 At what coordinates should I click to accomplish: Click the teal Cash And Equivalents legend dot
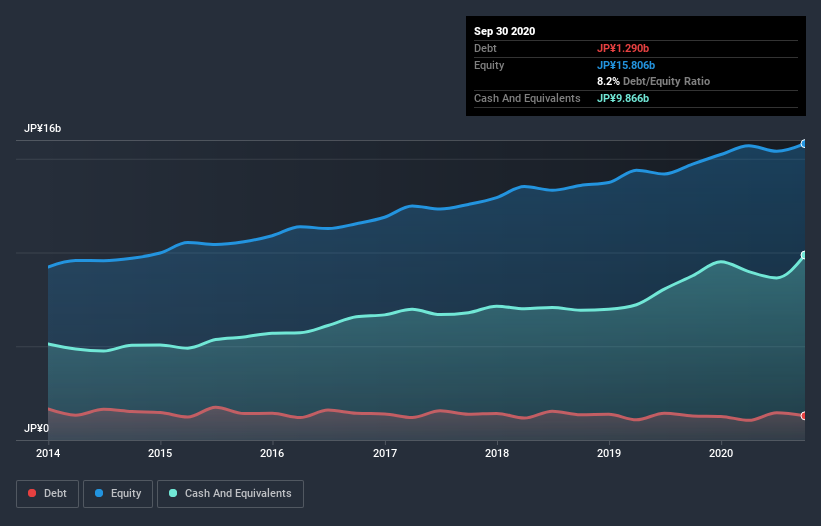point(173,493)
